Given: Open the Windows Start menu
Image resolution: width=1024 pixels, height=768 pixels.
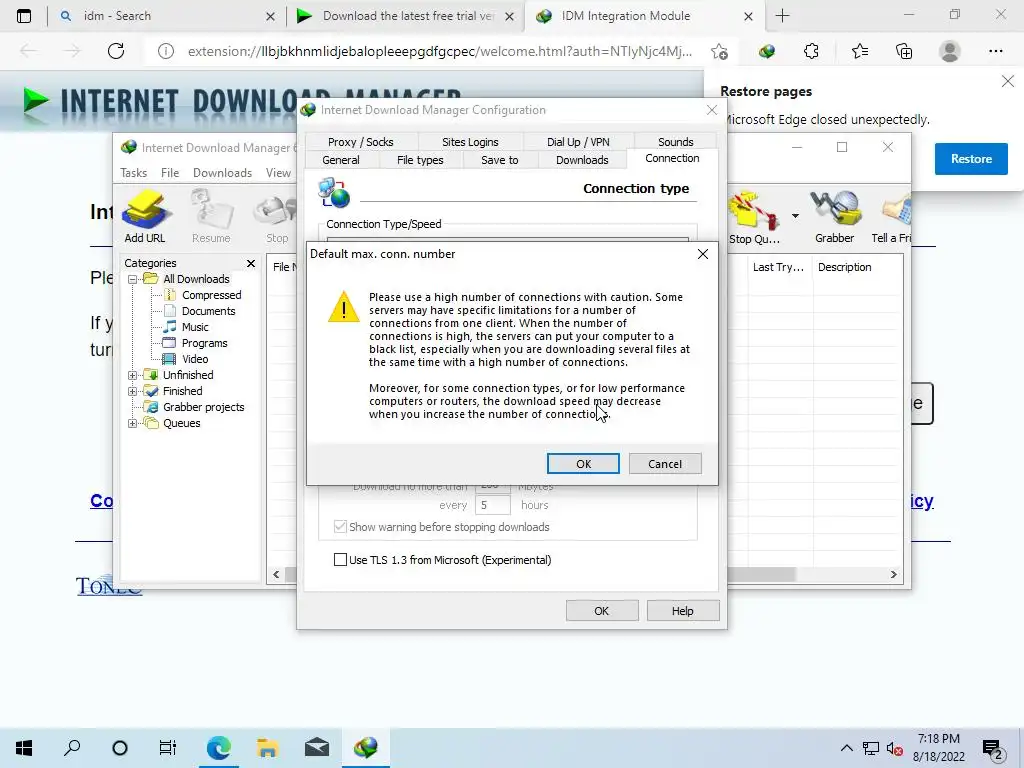Looking at the screenshot, I should 24,748.
